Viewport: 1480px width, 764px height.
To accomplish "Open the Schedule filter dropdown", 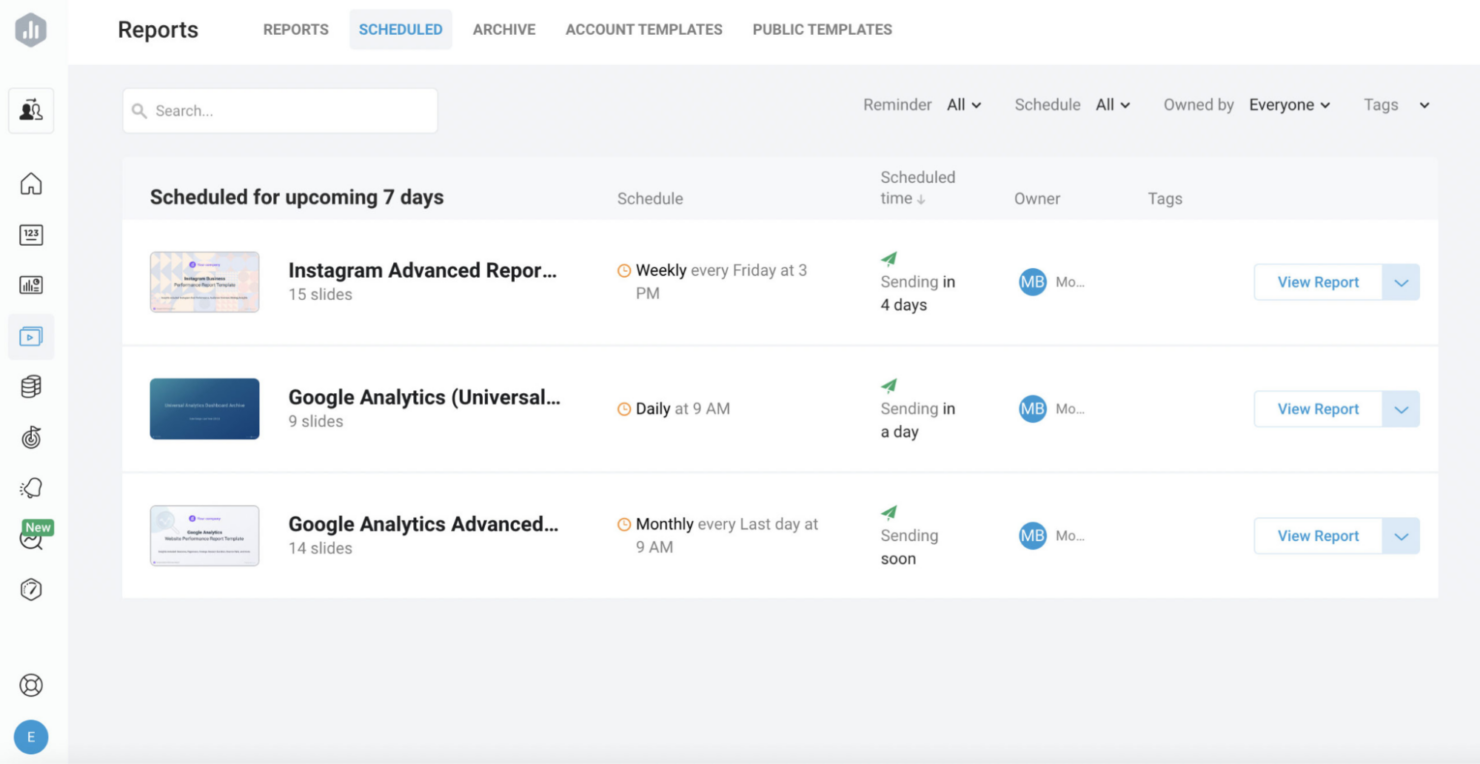I will [1112, 104].
